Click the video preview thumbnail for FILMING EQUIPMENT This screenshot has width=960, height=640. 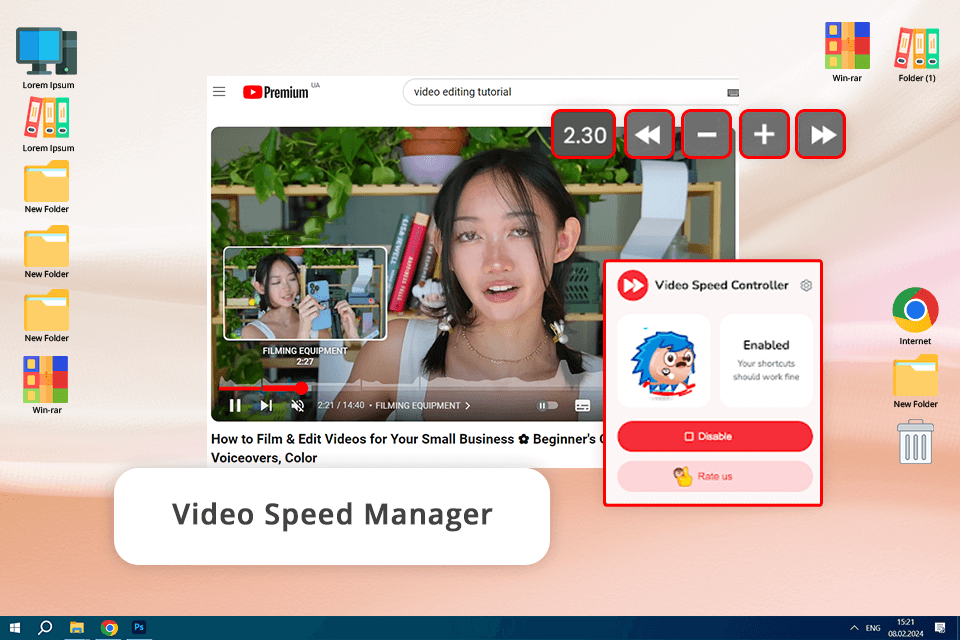point(305,293)
